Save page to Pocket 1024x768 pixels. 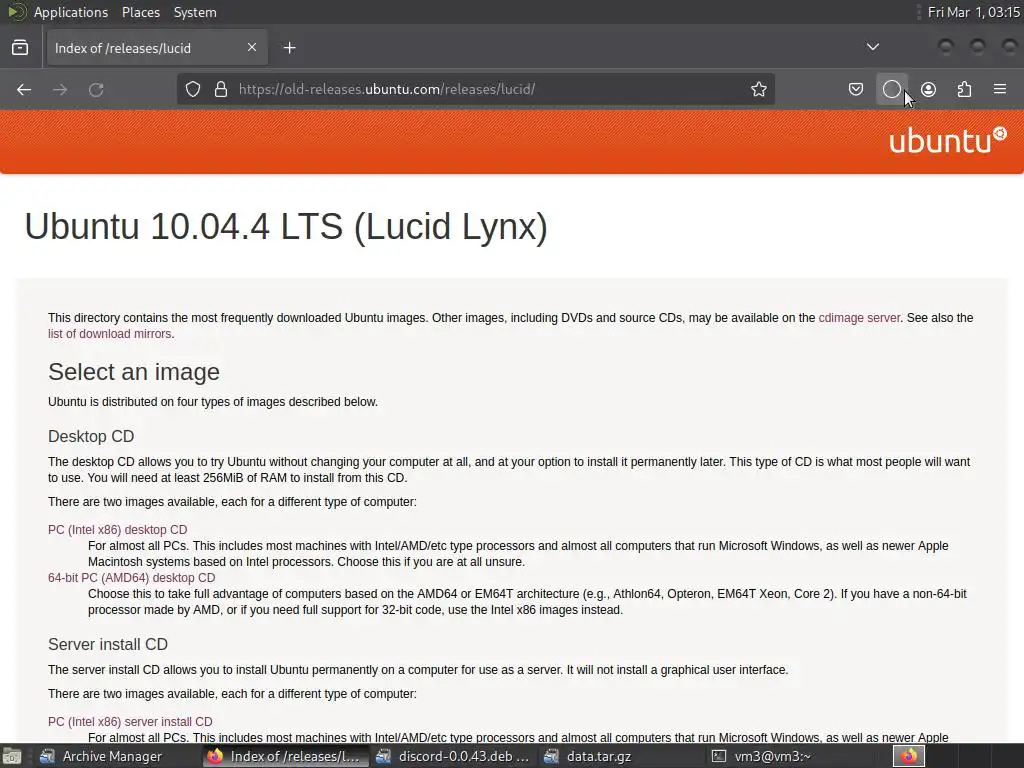pos(856,89)
